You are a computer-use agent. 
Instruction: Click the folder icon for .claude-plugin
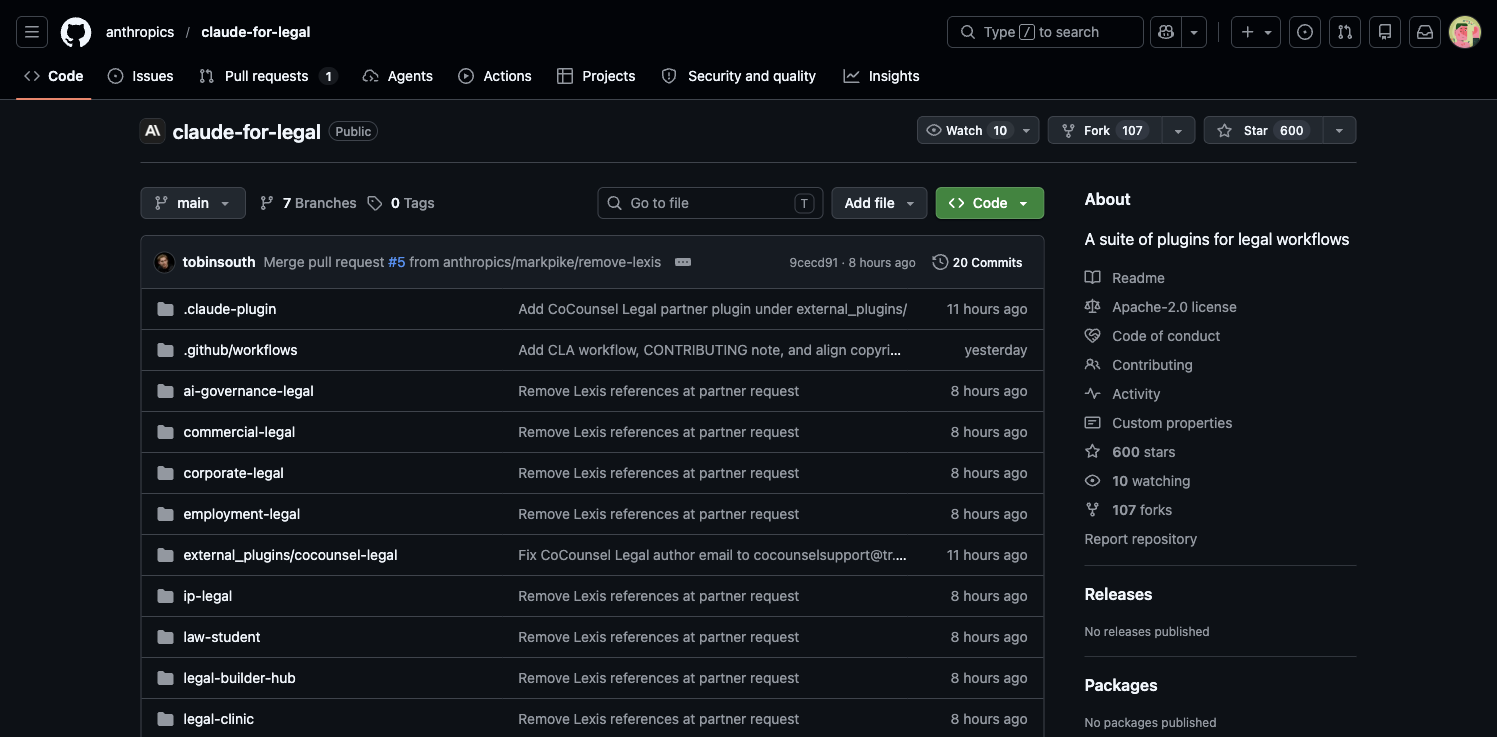[165, 309]
